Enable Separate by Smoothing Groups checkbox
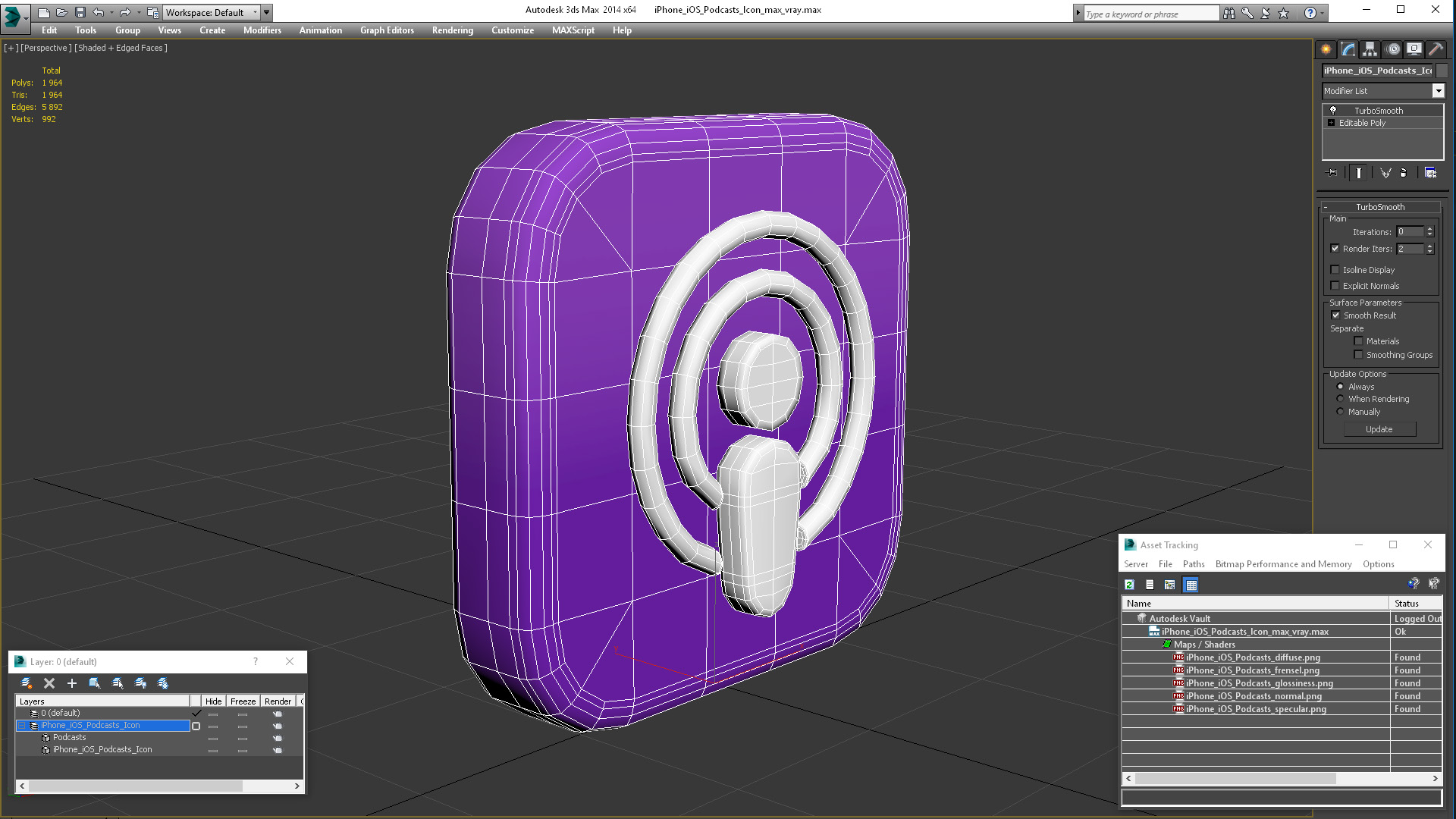 [1358, 355]
